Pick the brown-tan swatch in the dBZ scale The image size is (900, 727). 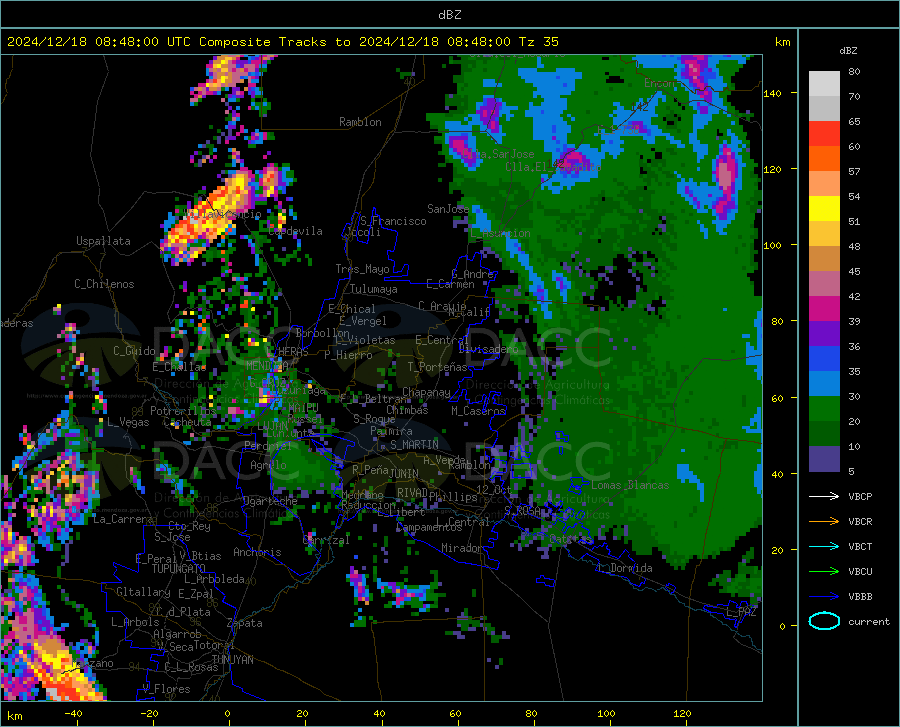[x=824, y=259]
